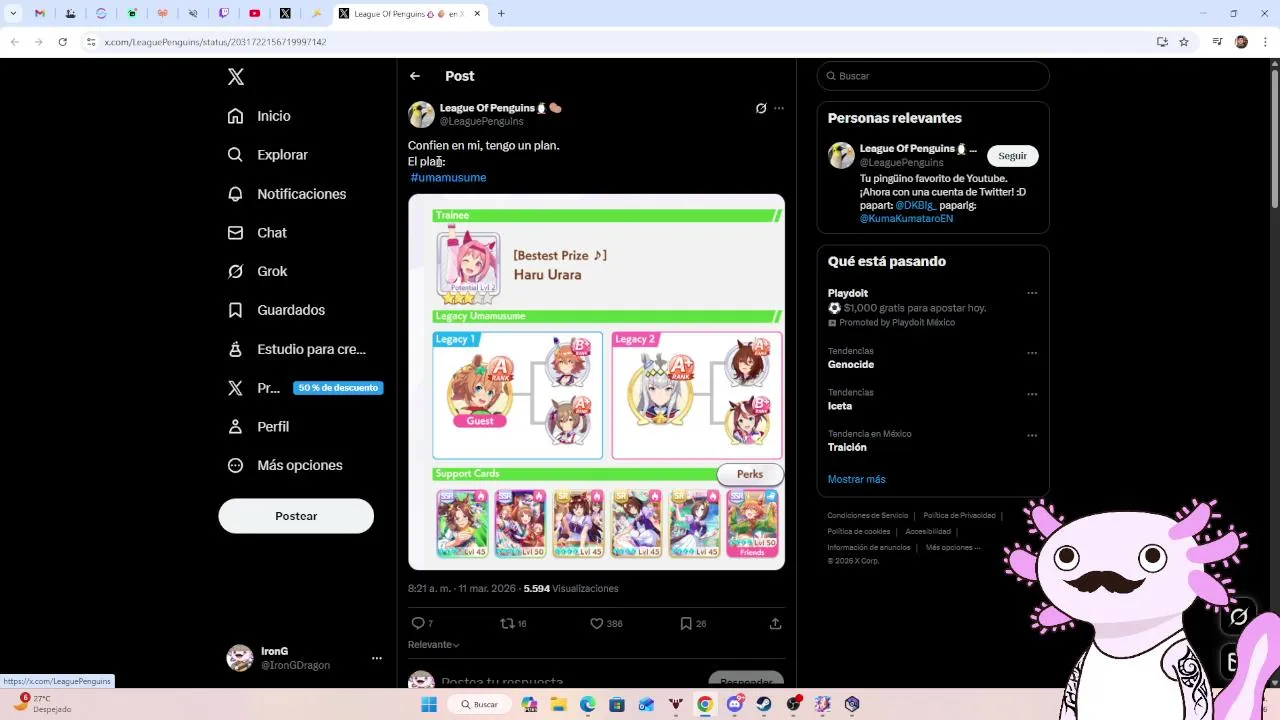Screen dimensions: 1280x720
Task: Click League Of Penguins post avatar
Action: [x=421, y=114]
